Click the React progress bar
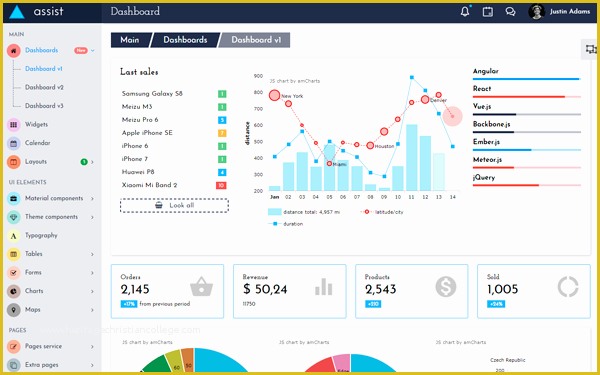 (527, 97)
